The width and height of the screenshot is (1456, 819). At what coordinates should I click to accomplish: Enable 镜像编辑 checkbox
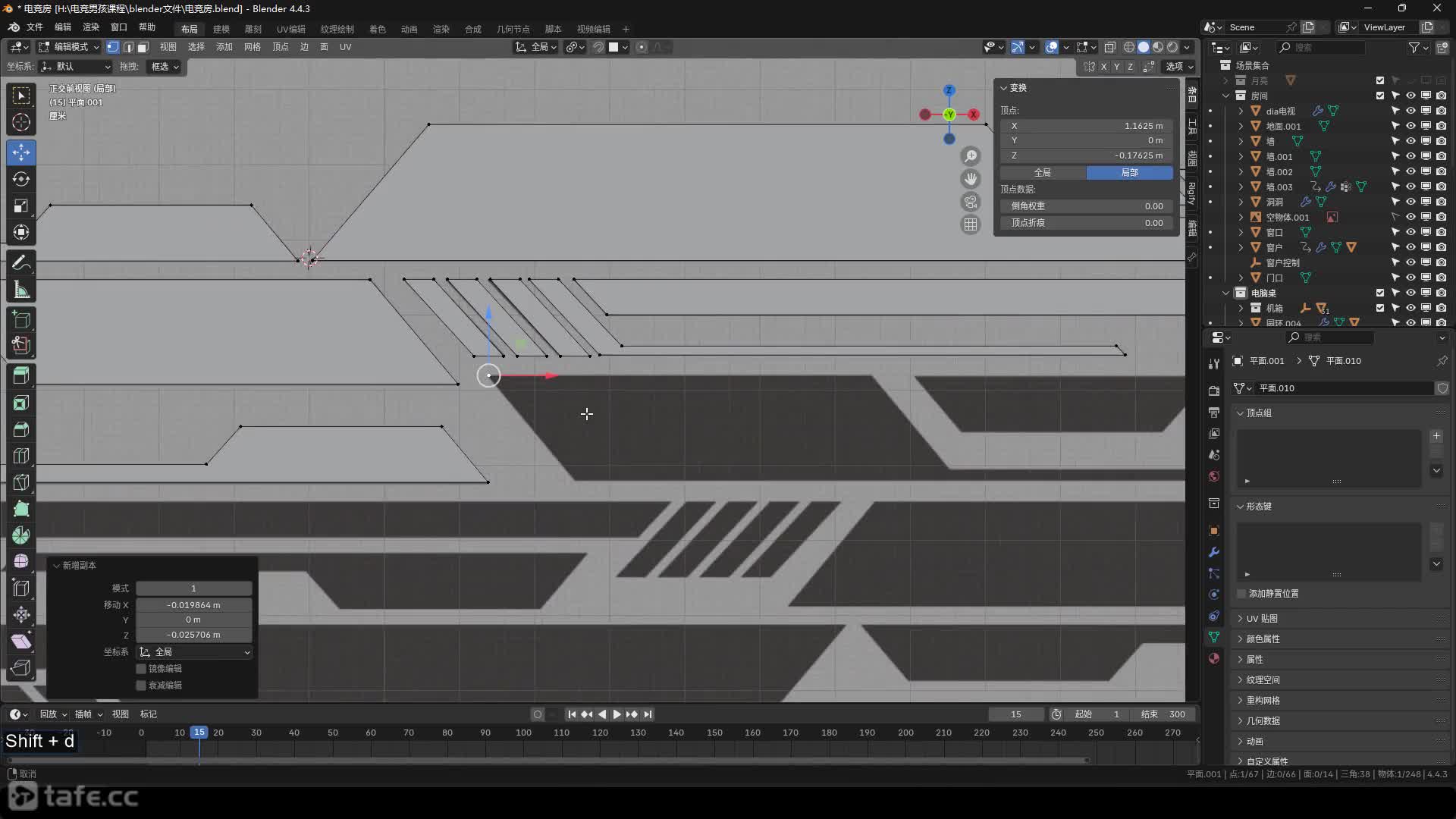[141, 669]
